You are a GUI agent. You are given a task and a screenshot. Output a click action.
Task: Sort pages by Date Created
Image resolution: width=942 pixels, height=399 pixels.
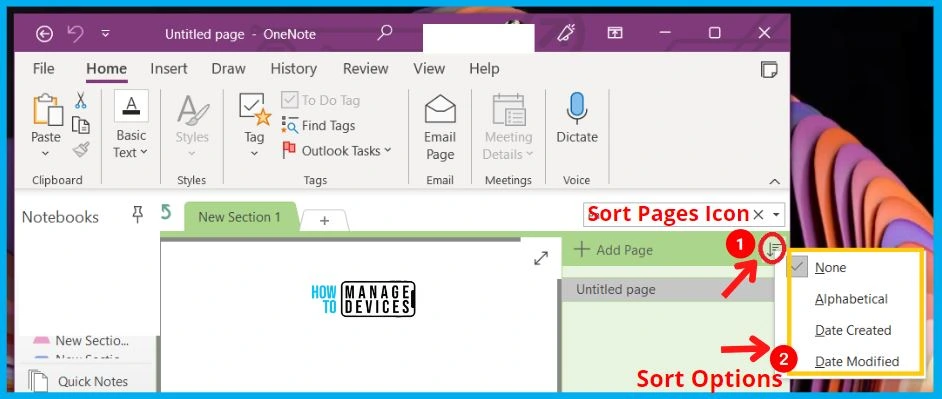(854, 330)
